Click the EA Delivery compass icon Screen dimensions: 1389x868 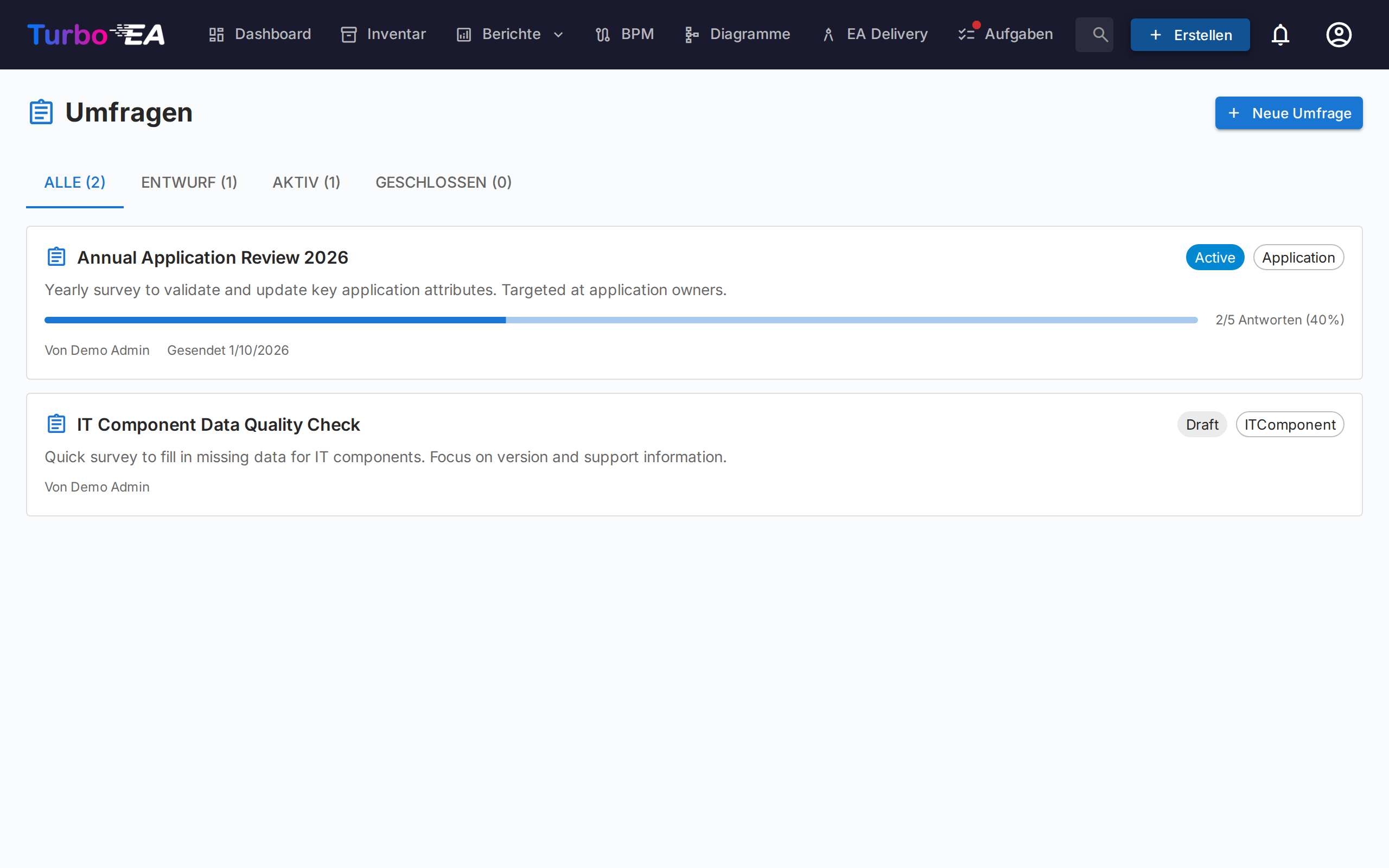click(828, 34)
